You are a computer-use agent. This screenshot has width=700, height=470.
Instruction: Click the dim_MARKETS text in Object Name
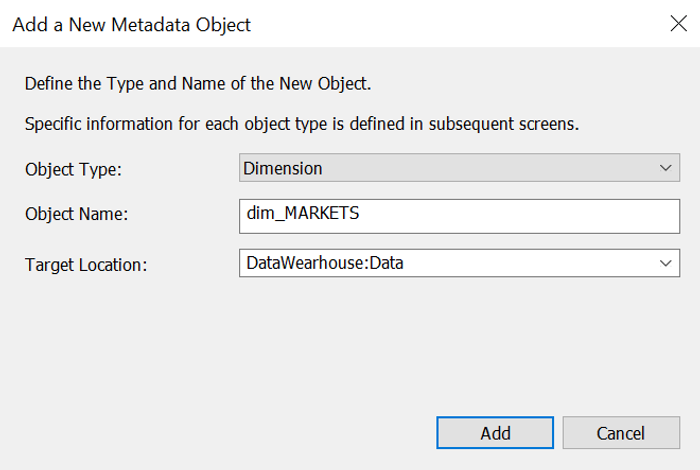(x=303, y=213)
